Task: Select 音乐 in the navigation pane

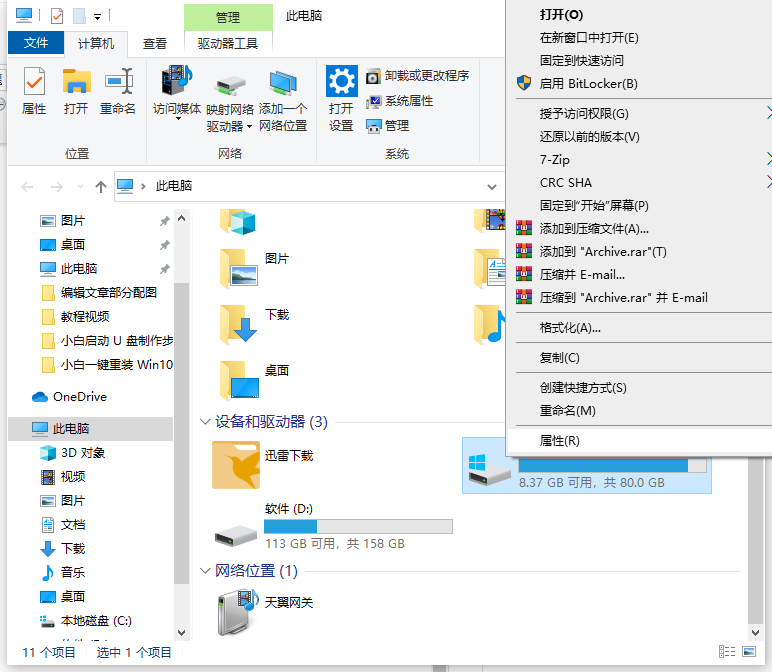Action: coord(91,573)
